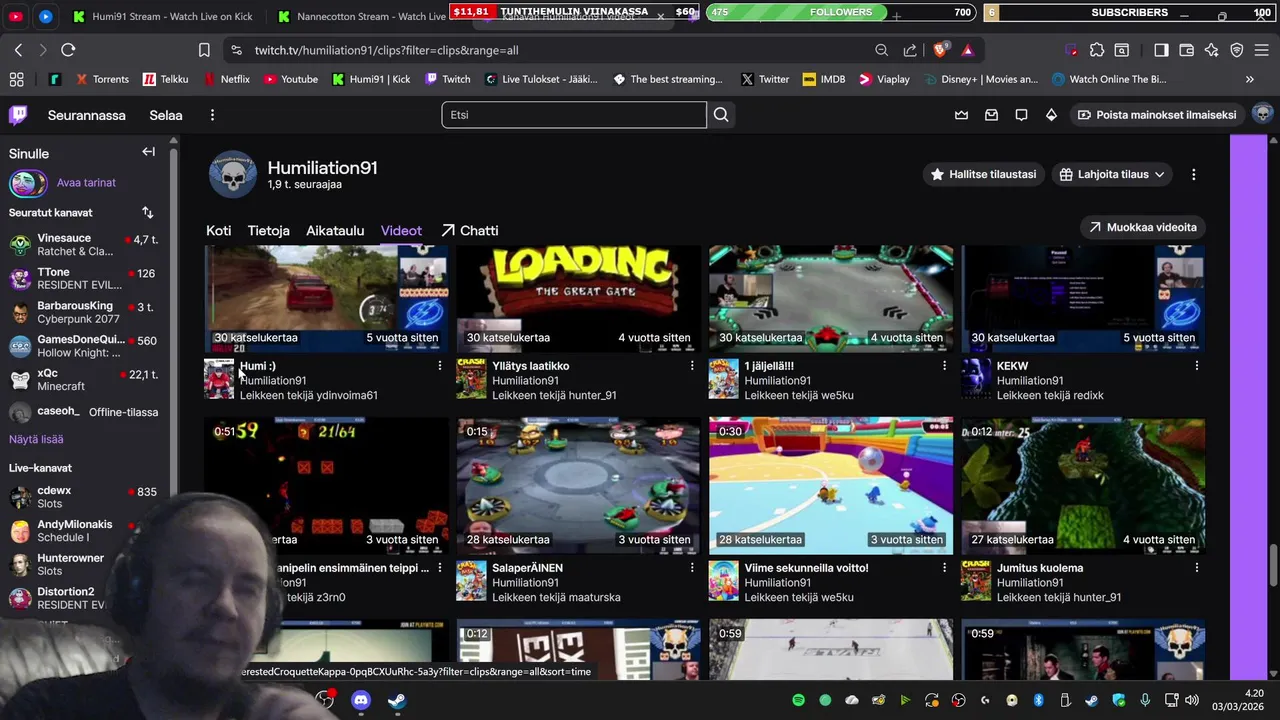1280x720 pixels.
Task: Open cdewx live channel in sidebar
Action: pyautogui.click(x=84, y=497)
